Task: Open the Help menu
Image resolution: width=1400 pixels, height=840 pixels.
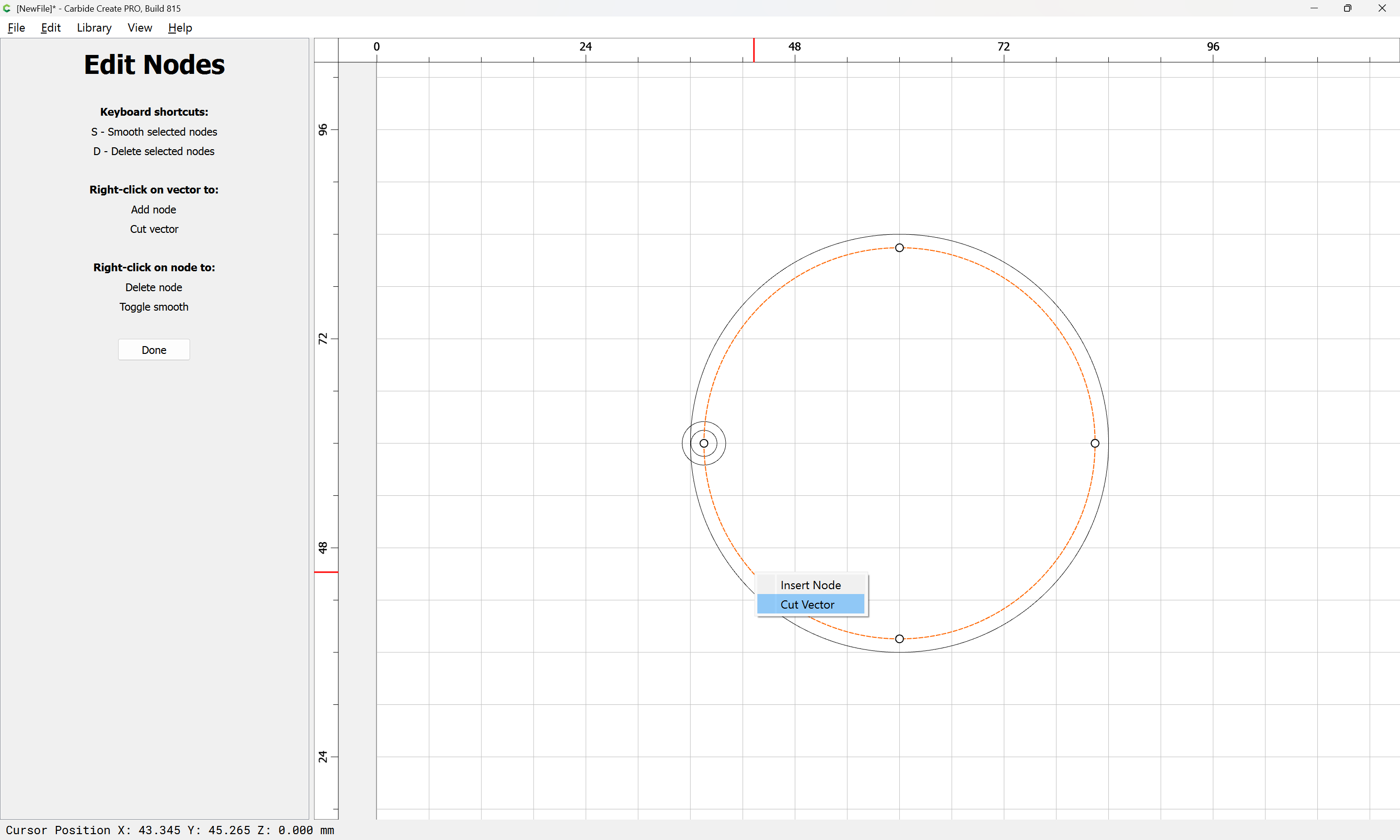Action: tap(180, 28)
